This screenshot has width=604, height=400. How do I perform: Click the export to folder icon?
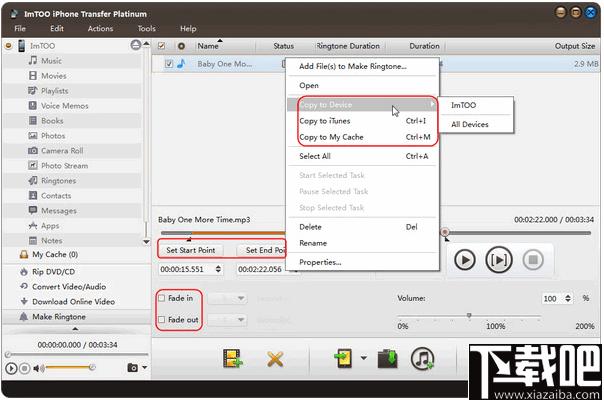388,358
